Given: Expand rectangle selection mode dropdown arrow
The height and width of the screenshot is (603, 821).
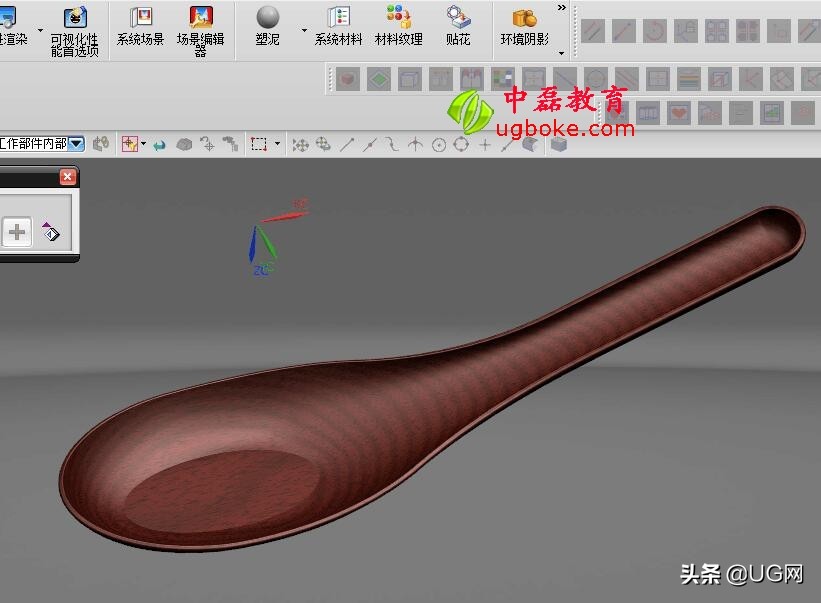Looking at the screenshot, I should [x=277, y=145].
